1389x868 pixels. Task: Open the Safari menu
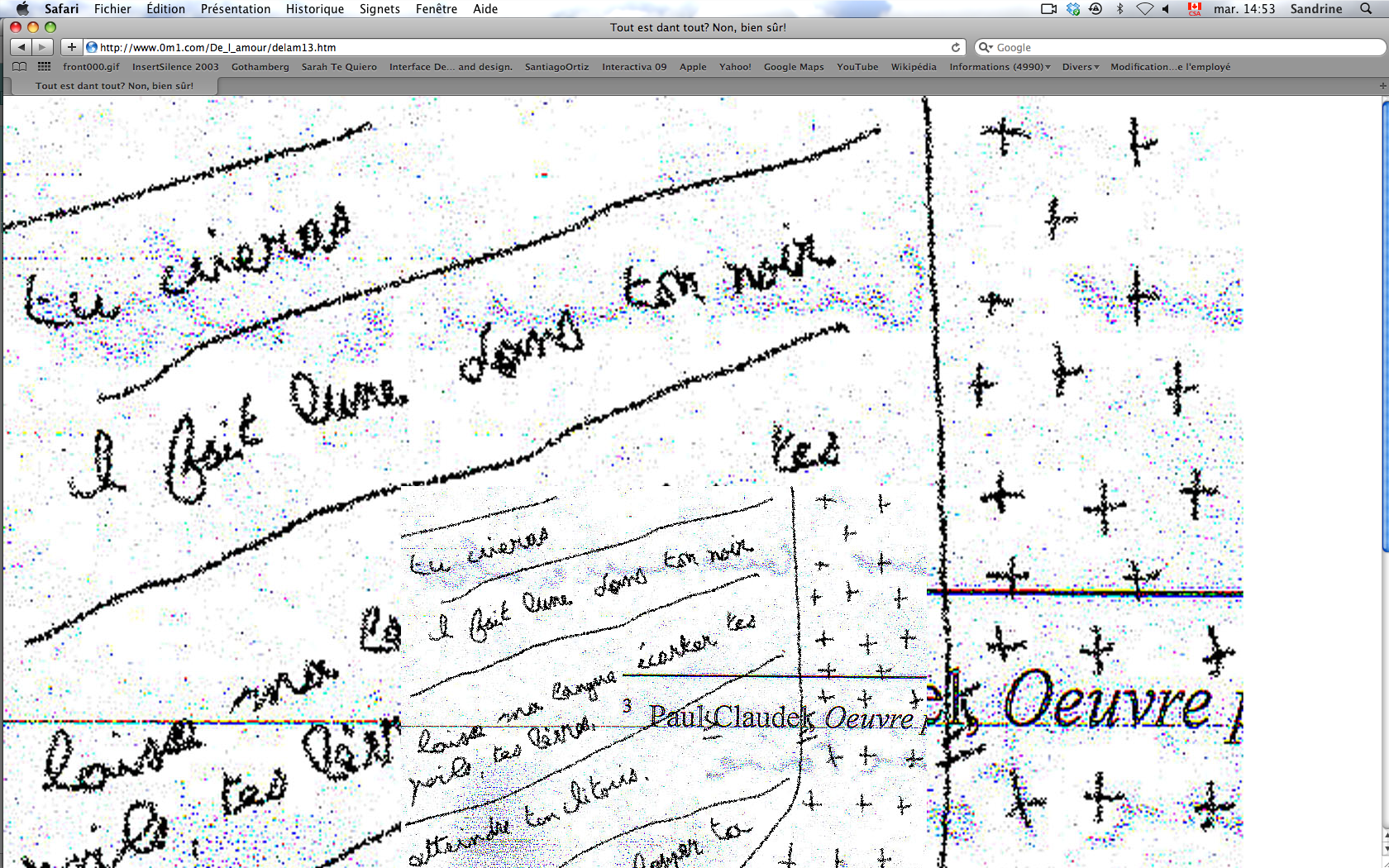point(62,9)
